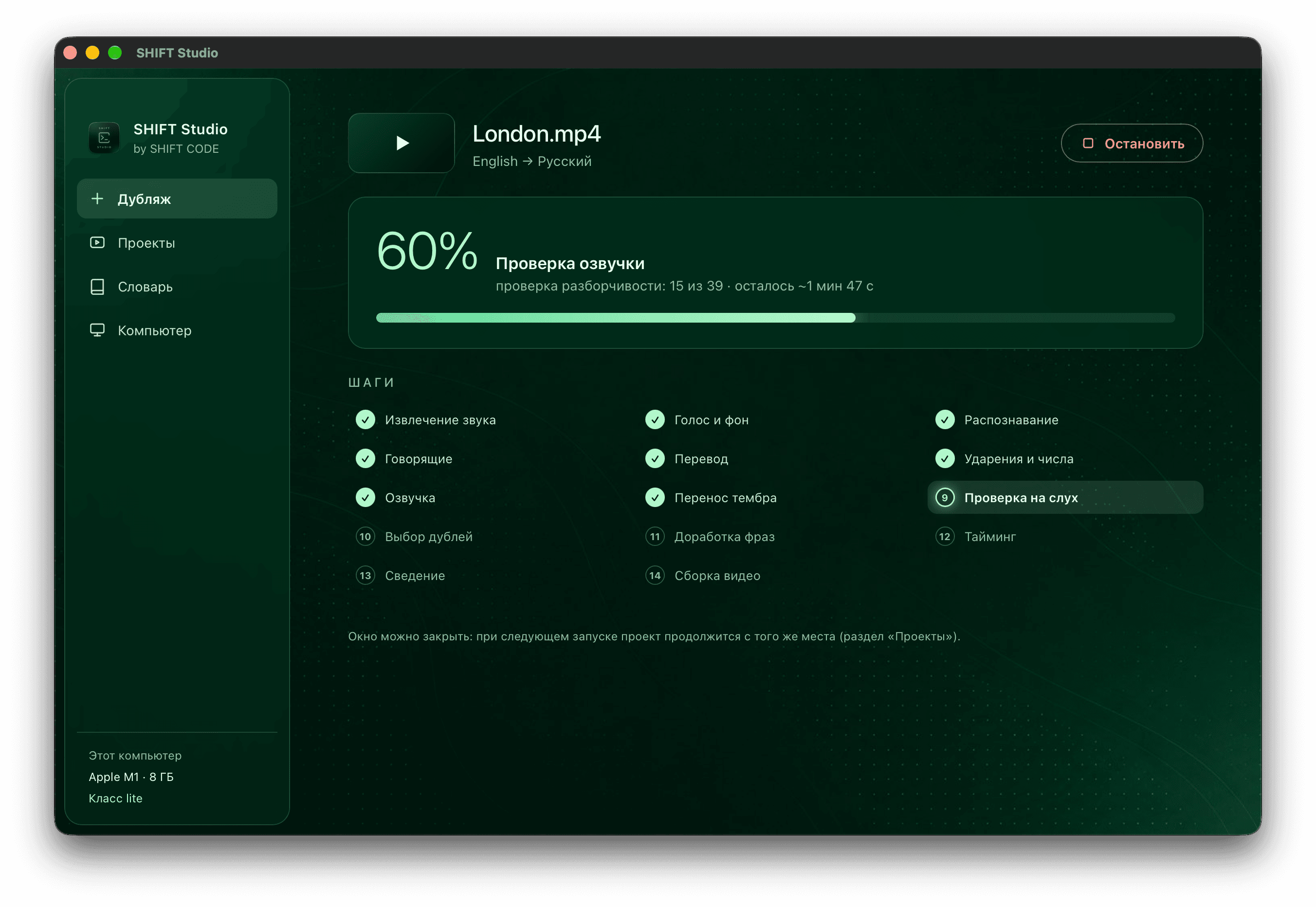This screenshot has width=1316, height=907.
Task: Select the Проверка на слух step
Action: coord(1065,498)
